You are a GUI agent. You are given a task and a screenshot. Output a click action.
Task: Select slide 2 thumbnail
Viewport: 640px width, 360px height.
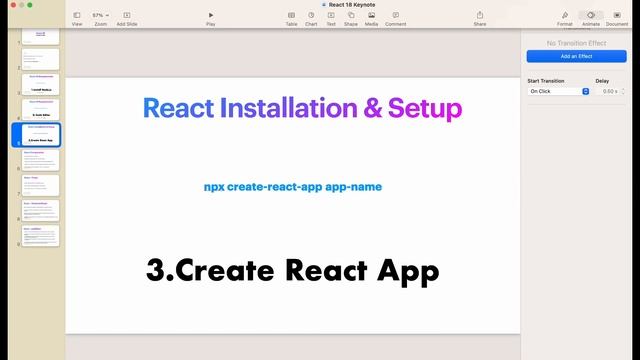tap(40, 59)
